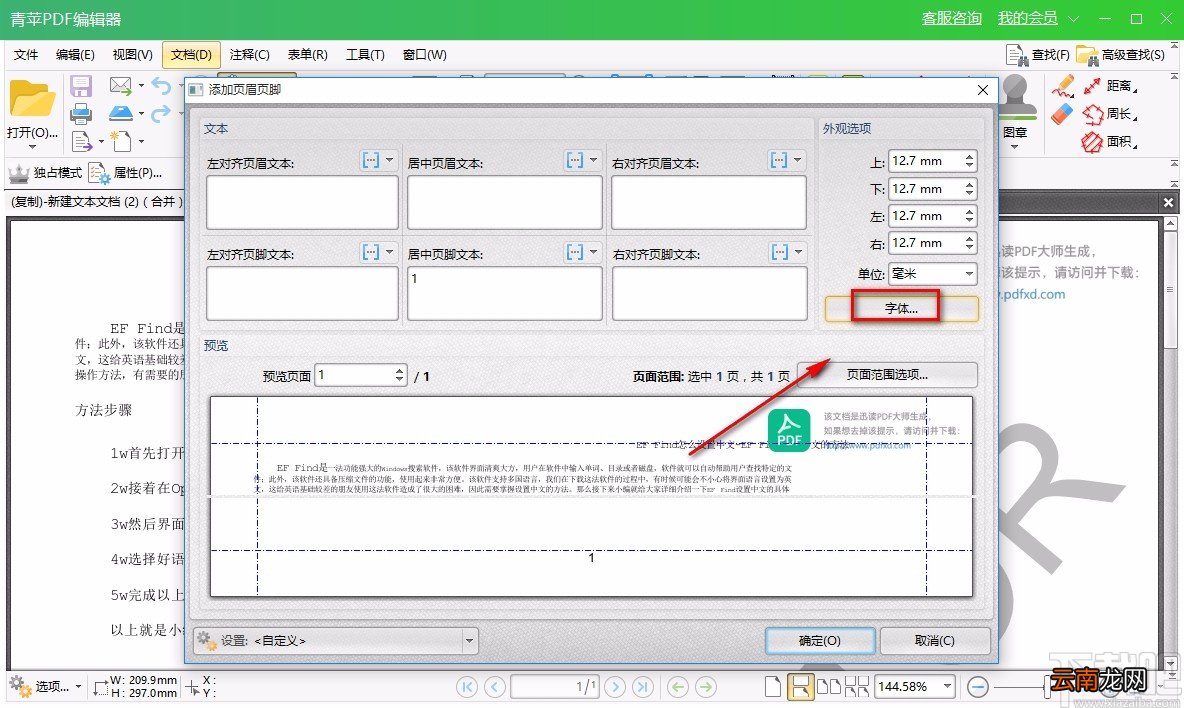Click 取消(C) to cancel dialog
Screen dimensions: 1184x708
click(935, 640)
